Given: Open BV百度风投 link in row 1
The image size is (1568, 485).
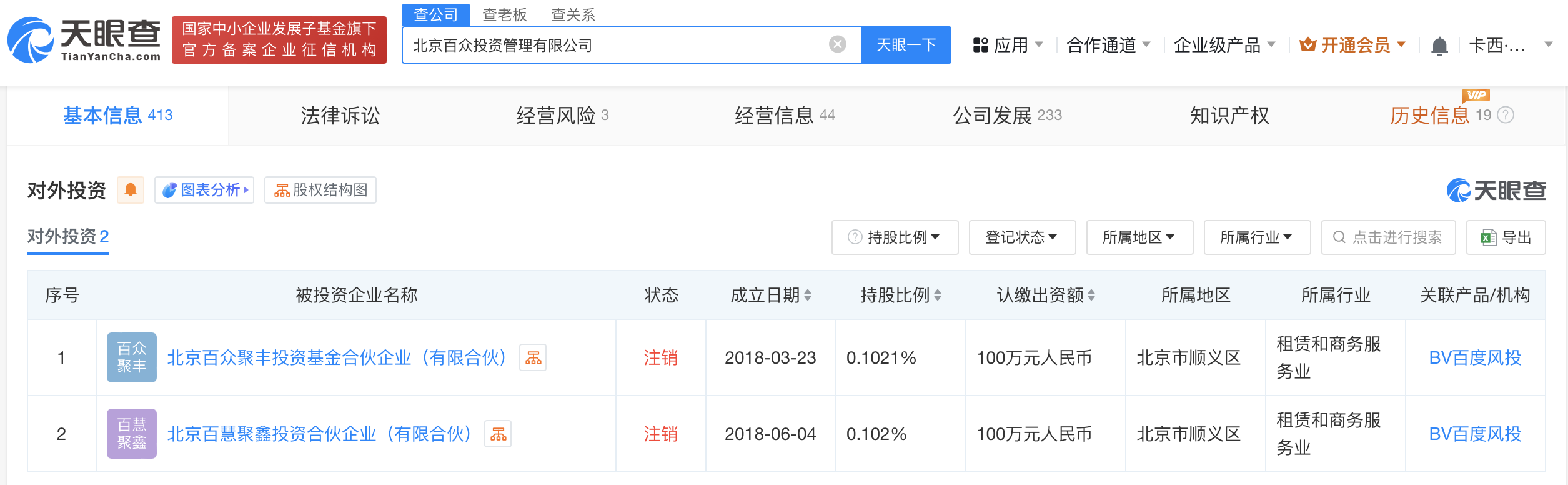Looking at the screenshot, I should point(1475,357).
